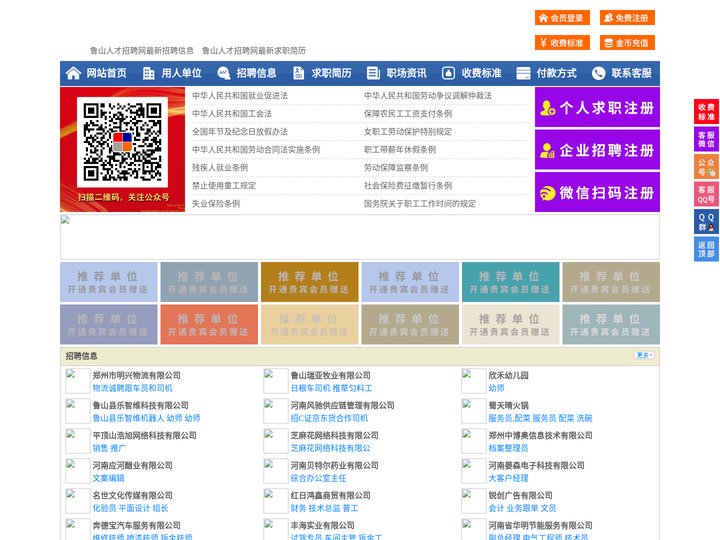Click the document icon beside 求职简历
Screen dimensions: 720x540
298,73
